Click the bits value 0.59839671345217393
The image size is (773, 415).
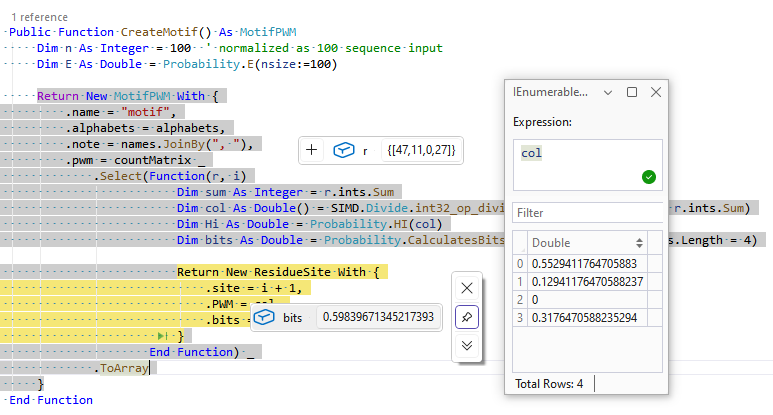tap(379, 317)
